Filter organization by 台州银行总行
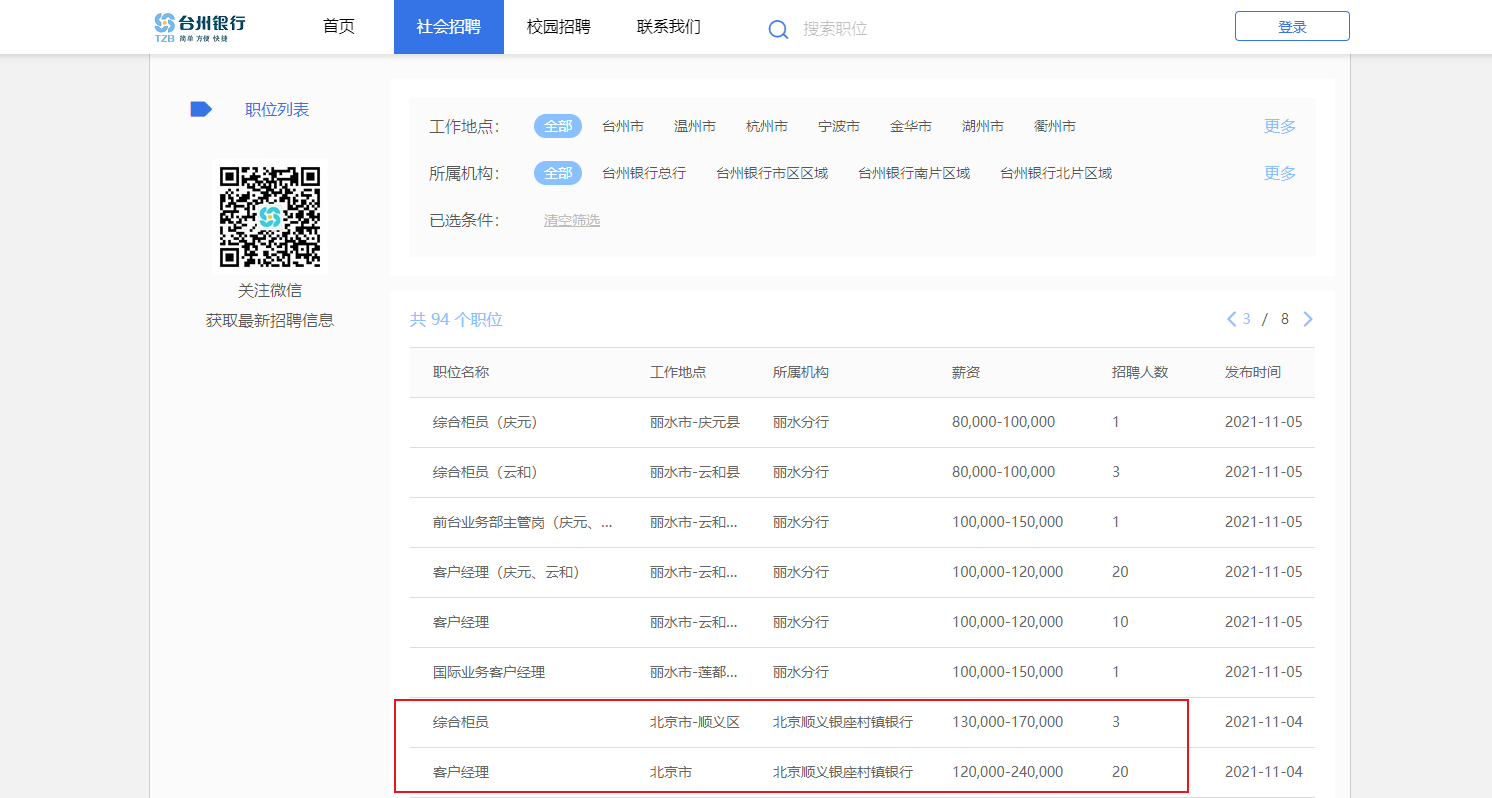 644,173
